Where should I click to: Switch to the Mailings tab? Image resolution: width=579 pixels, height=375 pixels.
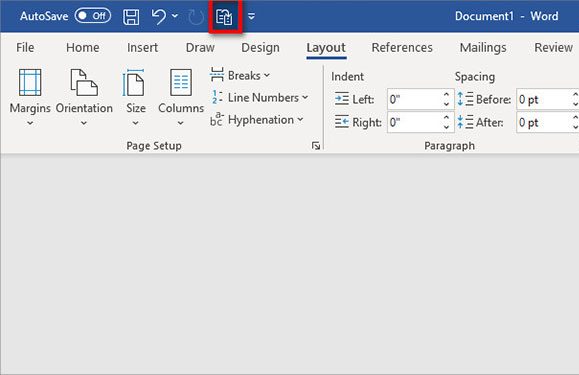pyautogui.click(x=483, y=48)
